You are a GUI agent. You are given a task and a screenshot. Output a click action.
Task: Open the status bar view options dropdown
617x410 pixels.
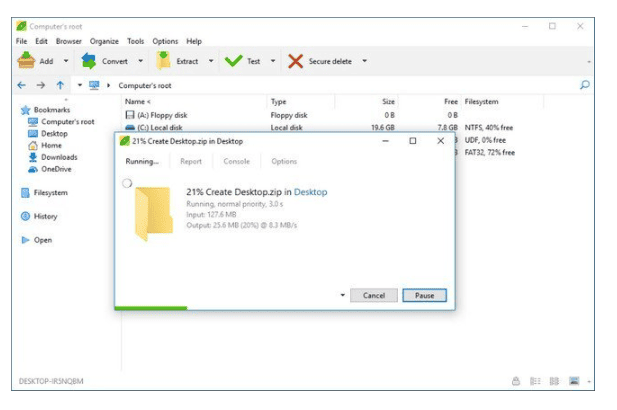[589, 381]
